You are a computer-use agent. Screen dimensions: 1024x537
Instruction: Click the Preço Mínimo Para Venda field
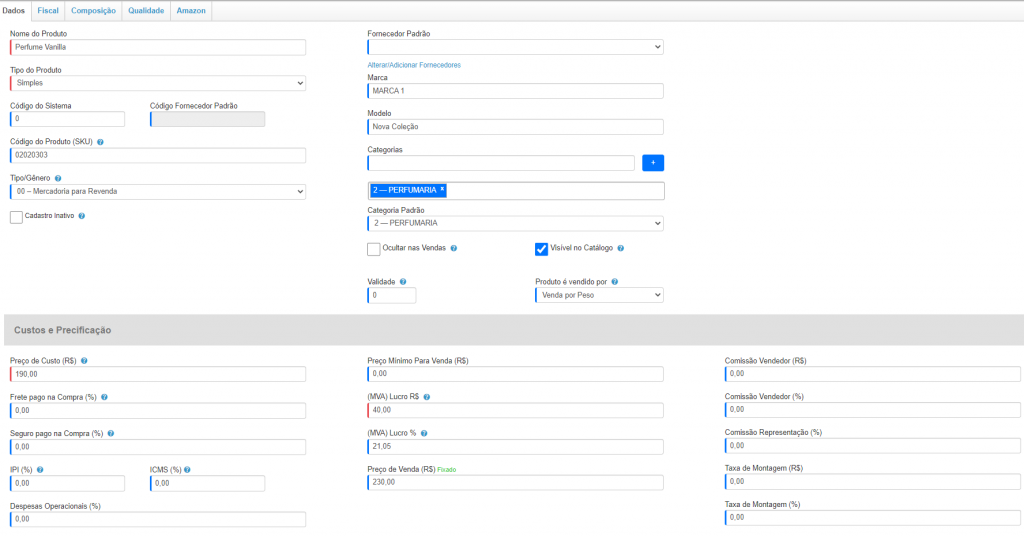click(515, 374)
